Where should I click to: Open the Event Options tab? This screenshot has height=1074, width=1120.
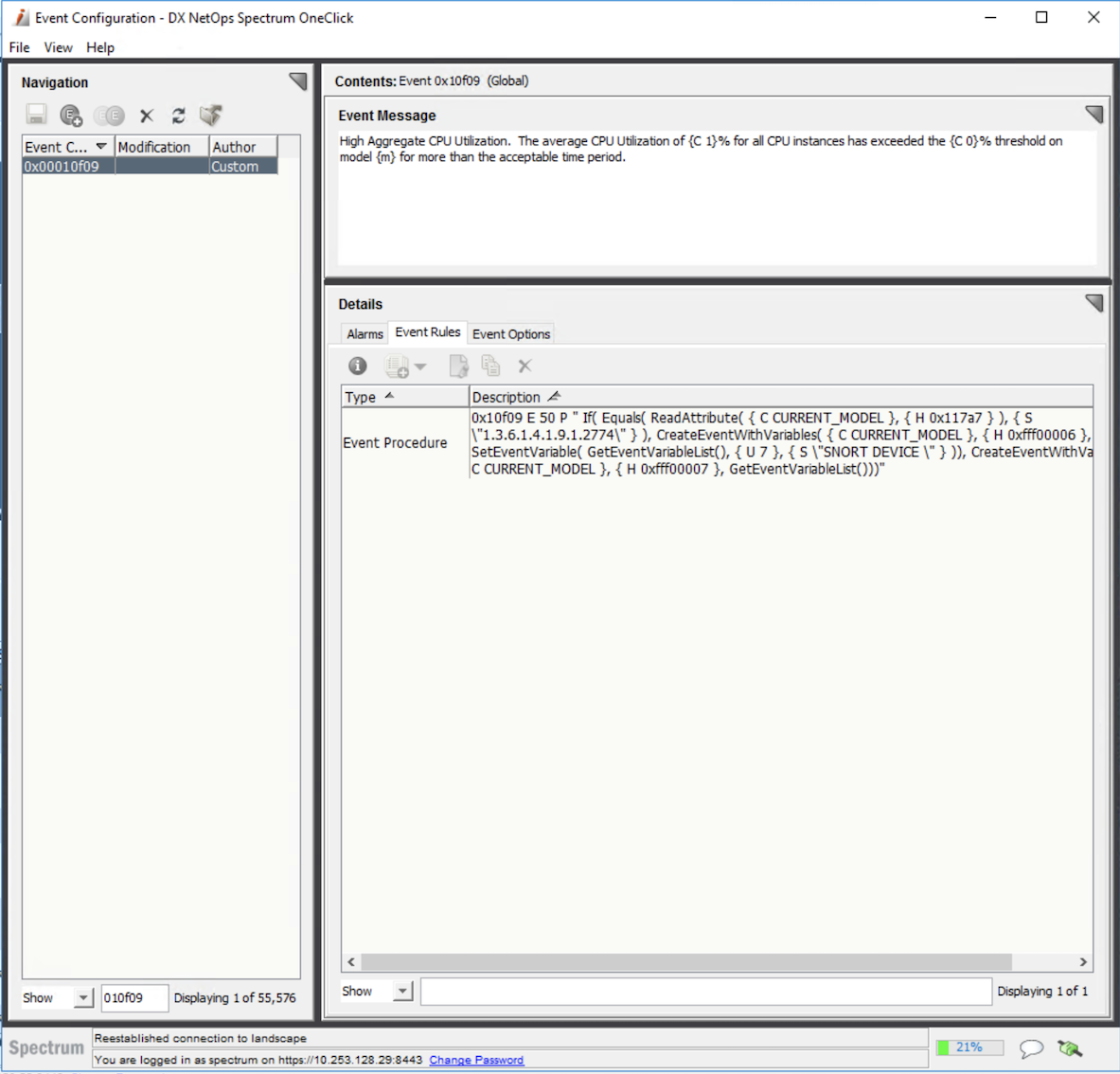[510, 333]
